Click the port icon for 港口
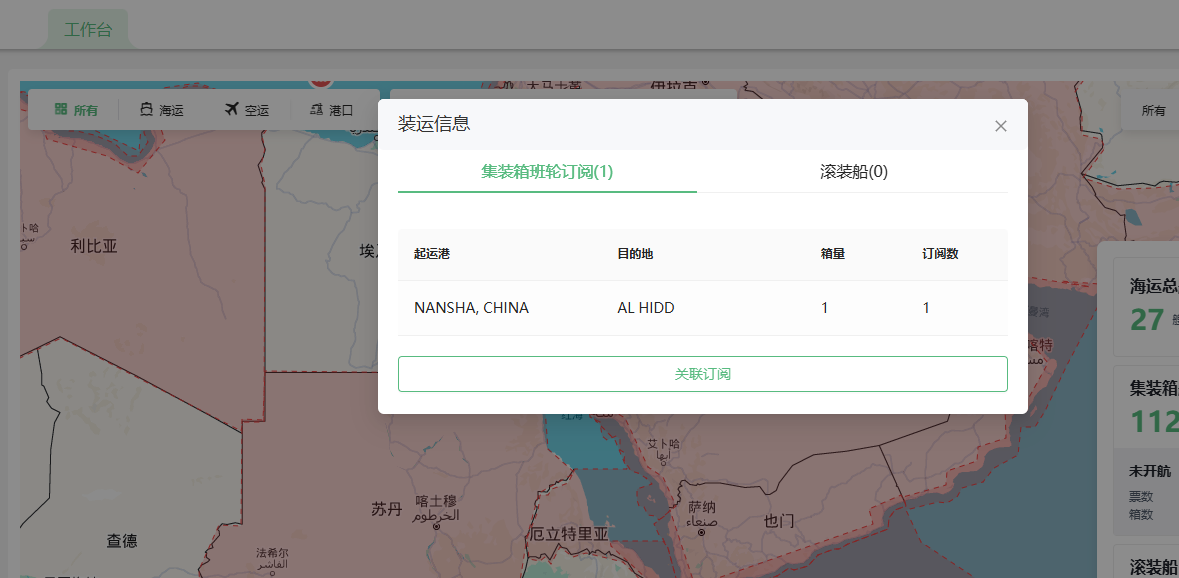The width and height of the screenshot is (1179, 578). pyautogui.click(x=316, y=110)
